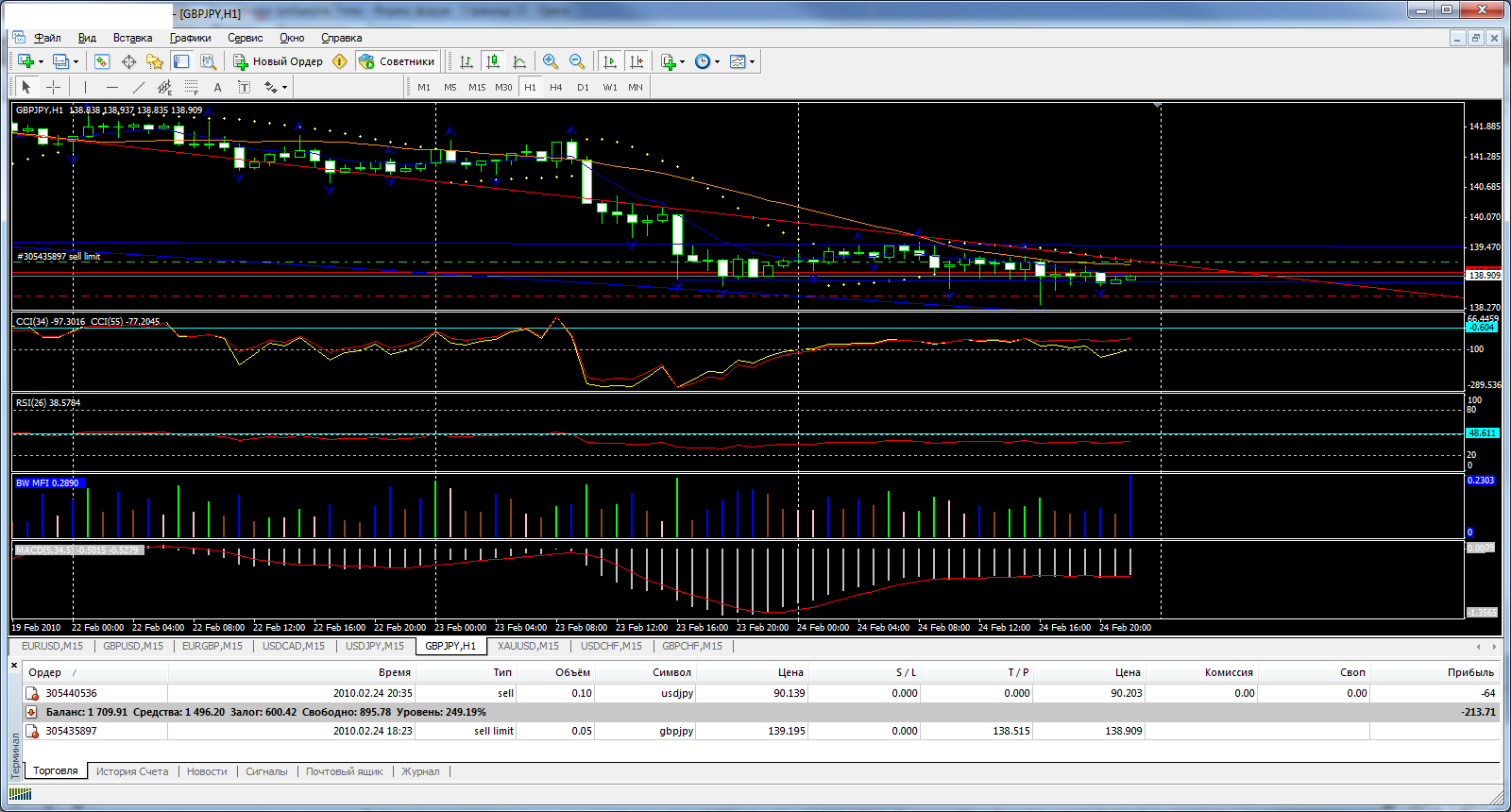Switch chart to bar chart type
The image size is (1511, 812).
(x=467, y=61)
